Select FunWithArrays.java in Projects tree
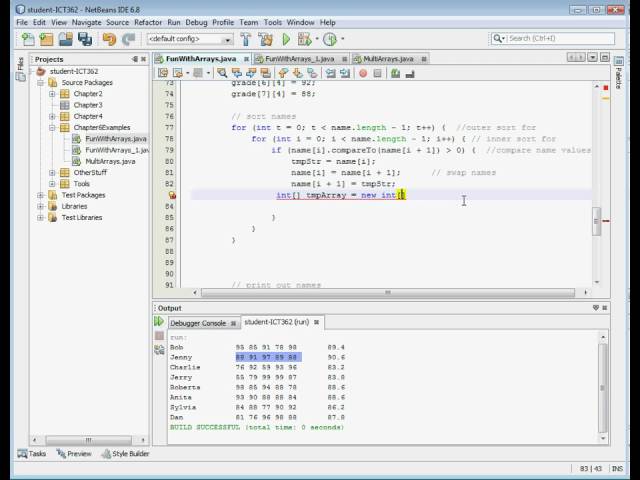Viewport: 640px width, 480px height. point(116,139)
